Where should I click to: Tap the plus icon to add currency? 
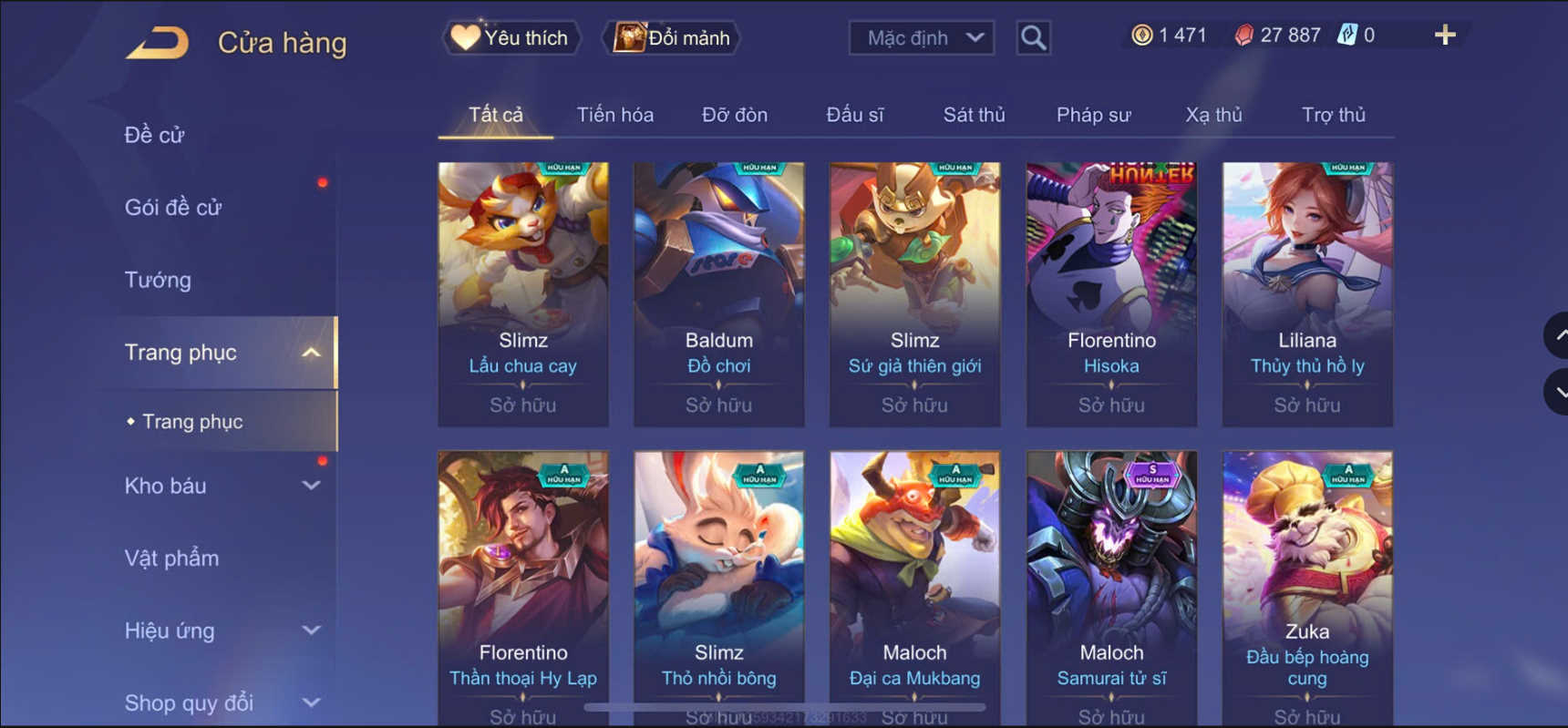[x=1445, y=36]
